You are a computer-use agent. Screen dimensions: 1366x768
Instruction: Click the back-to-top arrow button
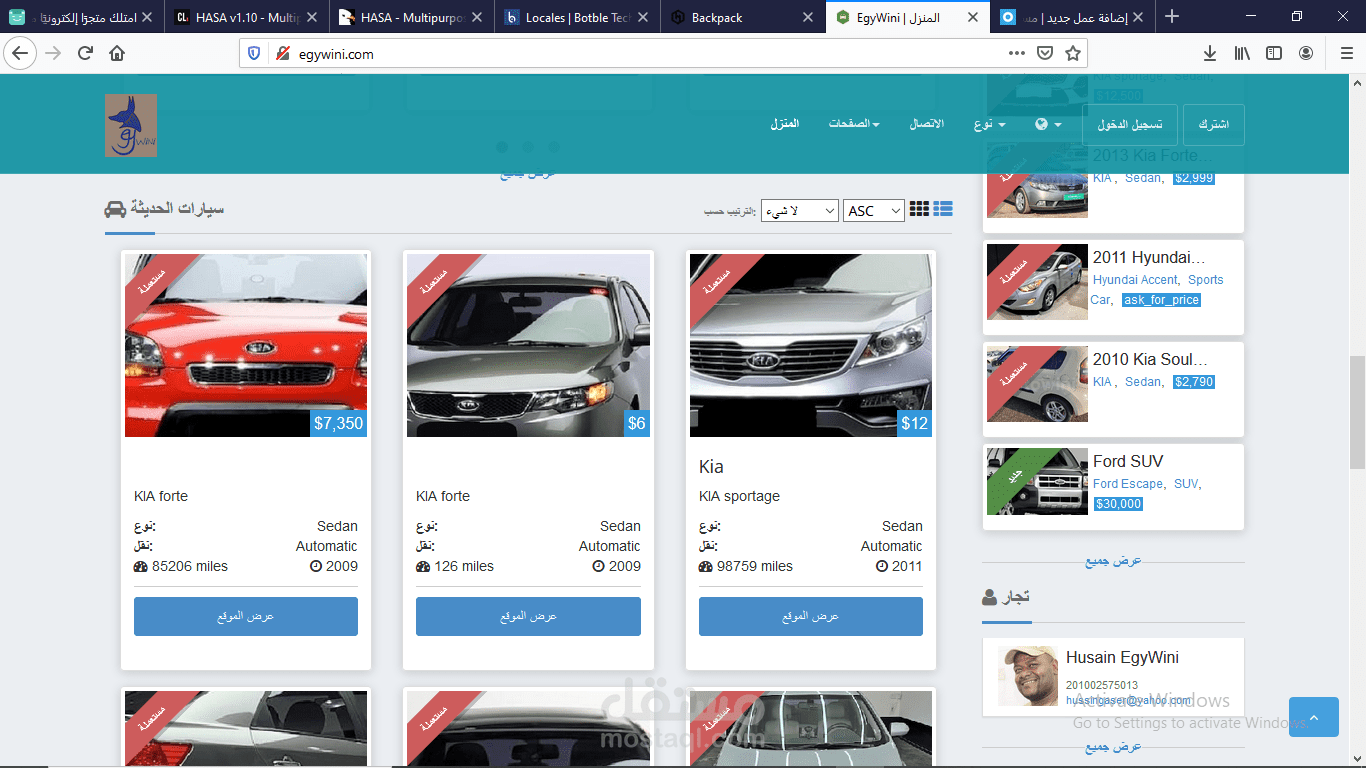(x=1313, y=717)
